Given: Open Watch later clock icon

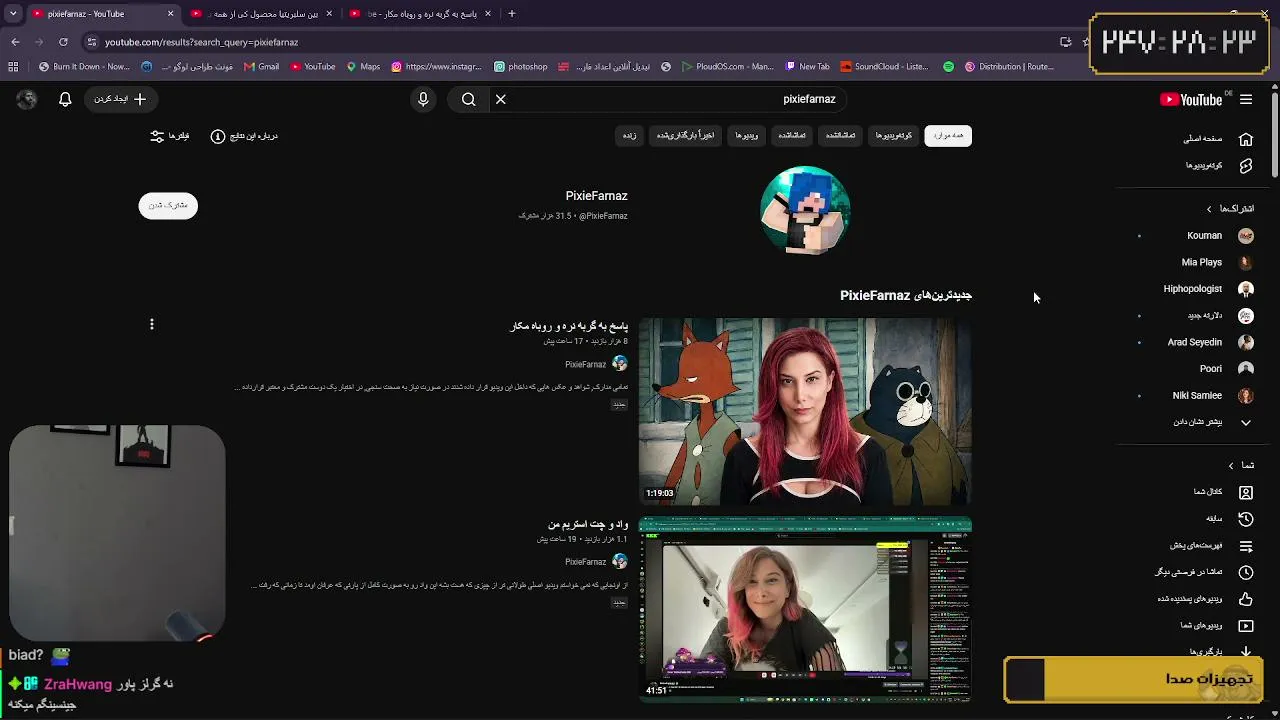Looking at the screenshot, I should point(1246,573).
